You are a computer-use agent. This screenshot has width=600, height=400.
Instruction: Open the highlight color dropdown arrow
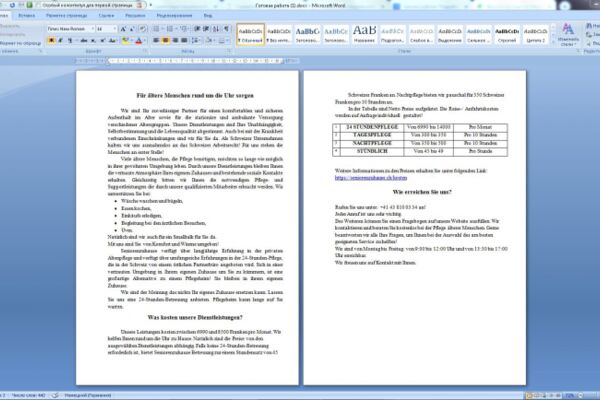[130, 41]
